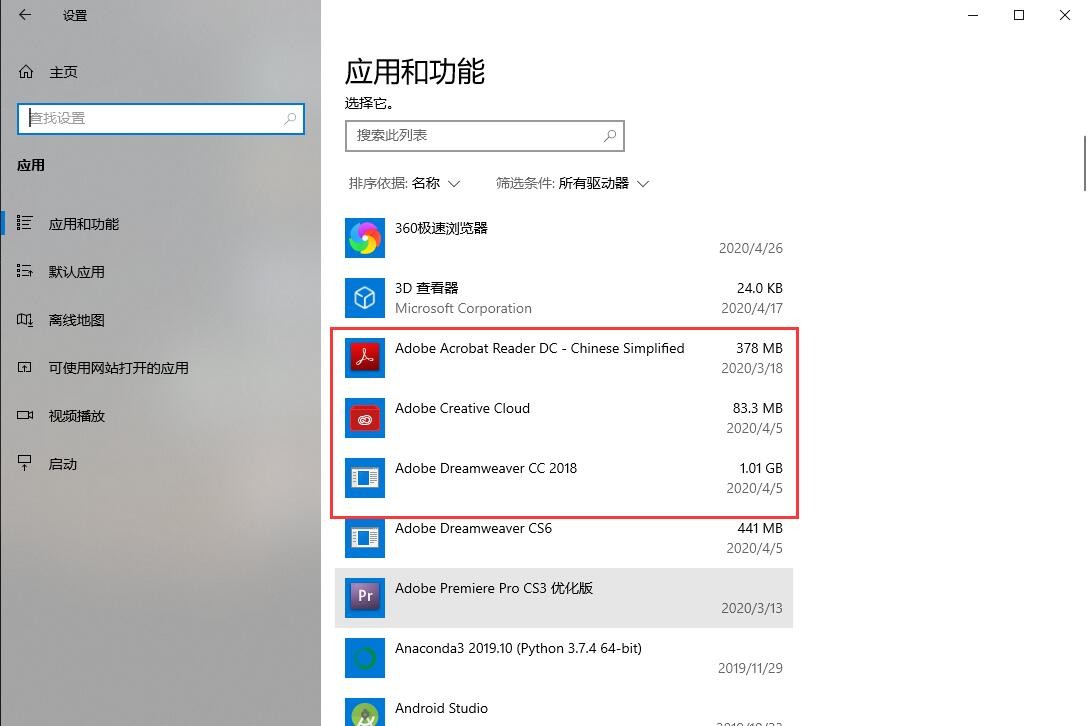Image resolution: width=1088 pixels, height=726 pixels.
Task: Select Adobe Dreamweaver CS6 entry name
Action: pos(473,528)
